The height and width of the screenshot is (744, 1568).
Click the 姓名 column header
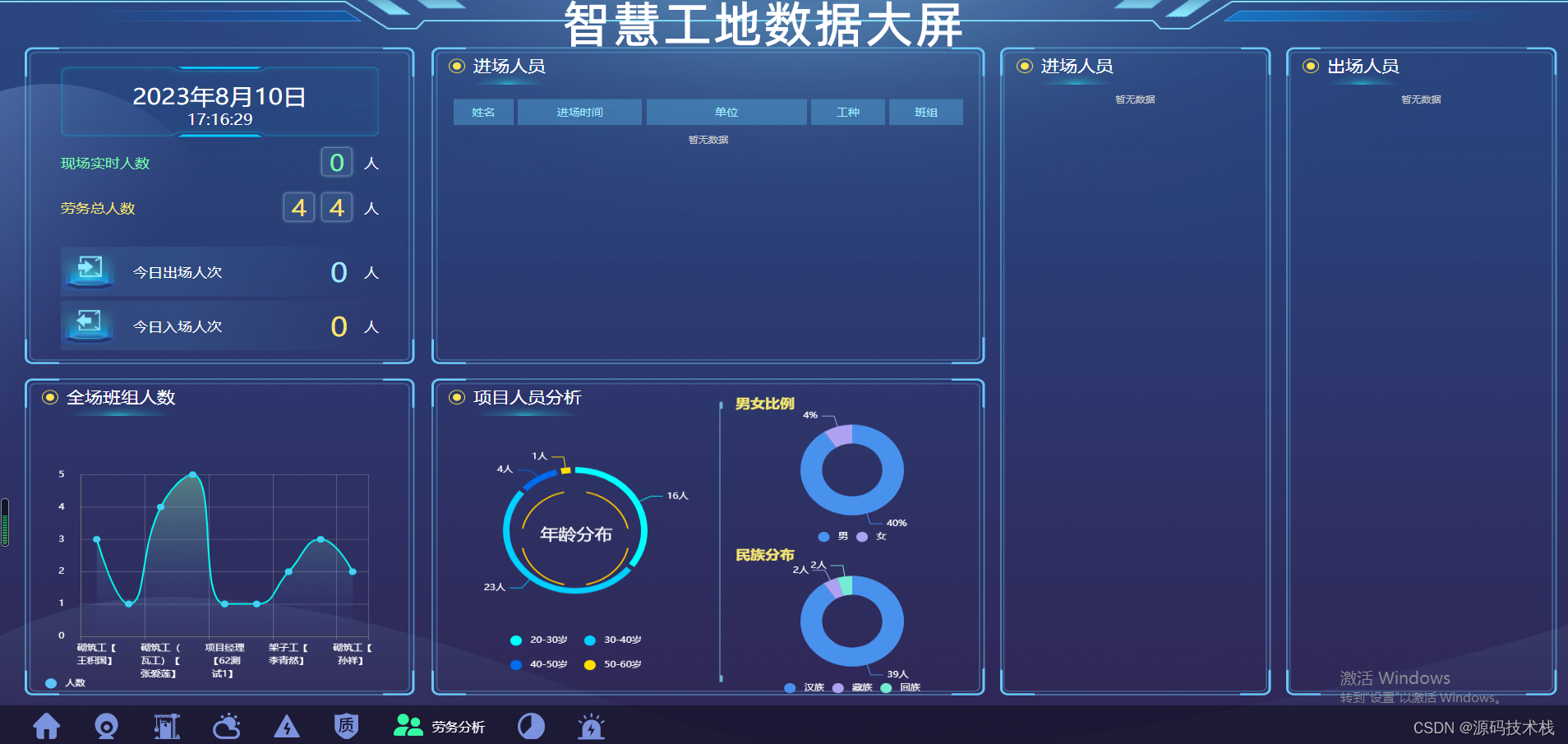click(x=483, y=112)
